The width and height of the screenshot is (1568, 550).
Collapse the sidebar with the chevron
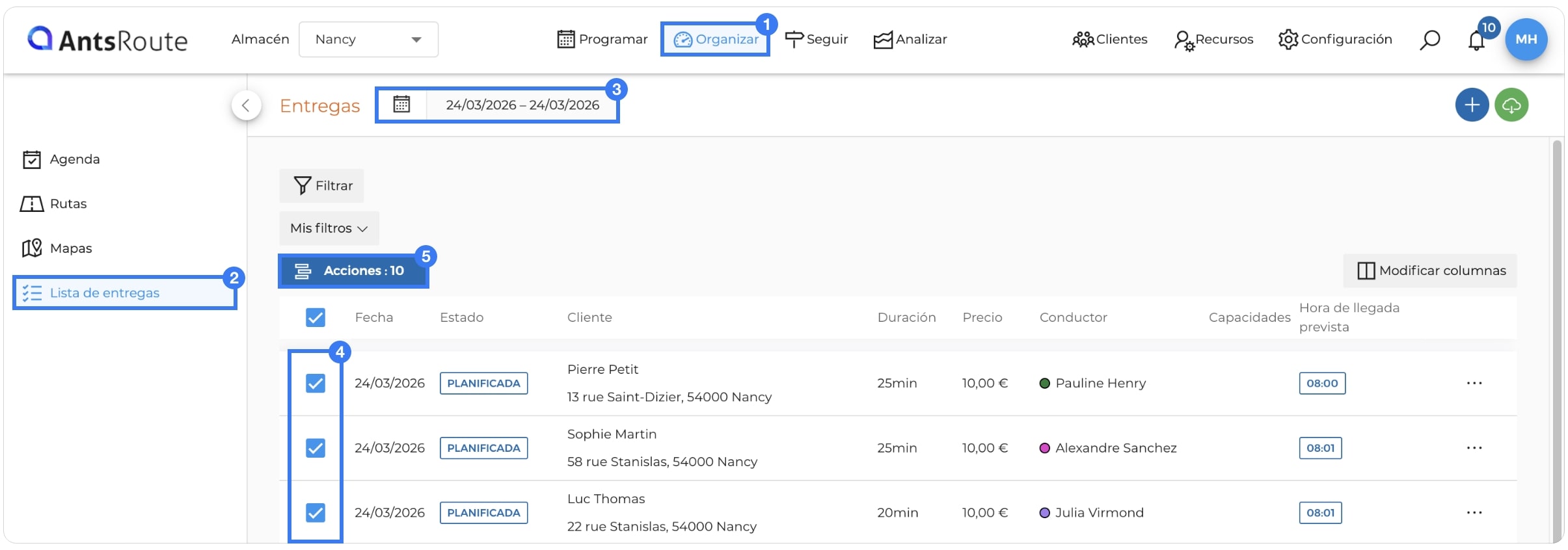(x=246, y=105)
